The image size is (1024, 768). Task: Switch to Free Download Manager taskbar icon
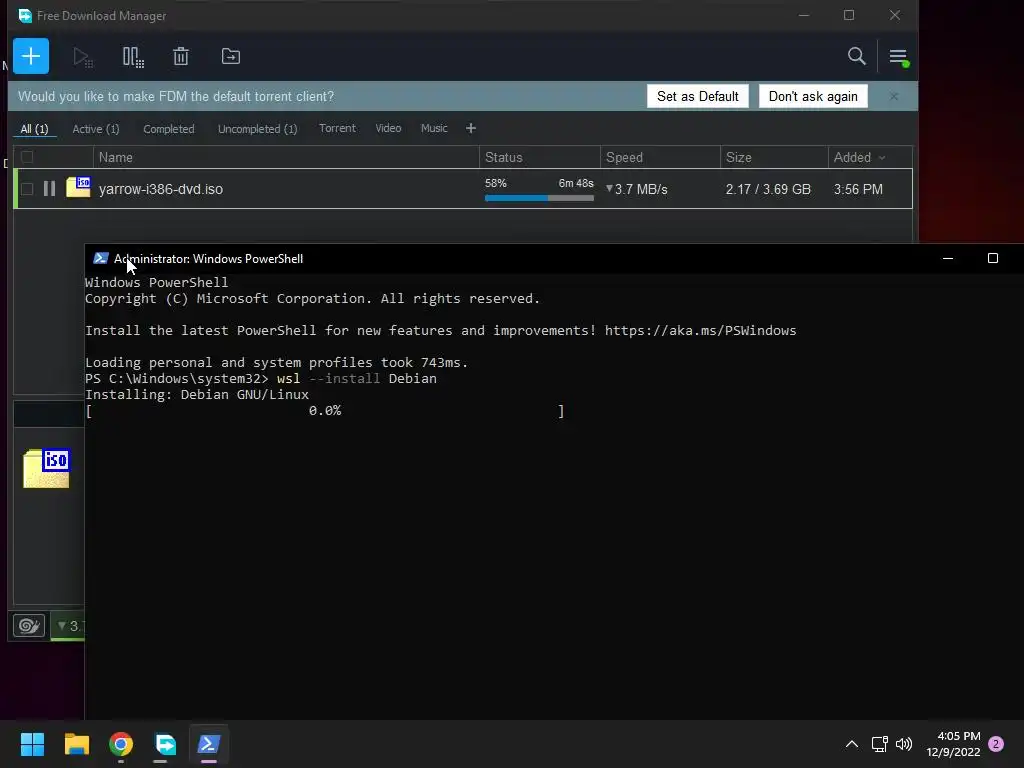[x=165, y=744]
